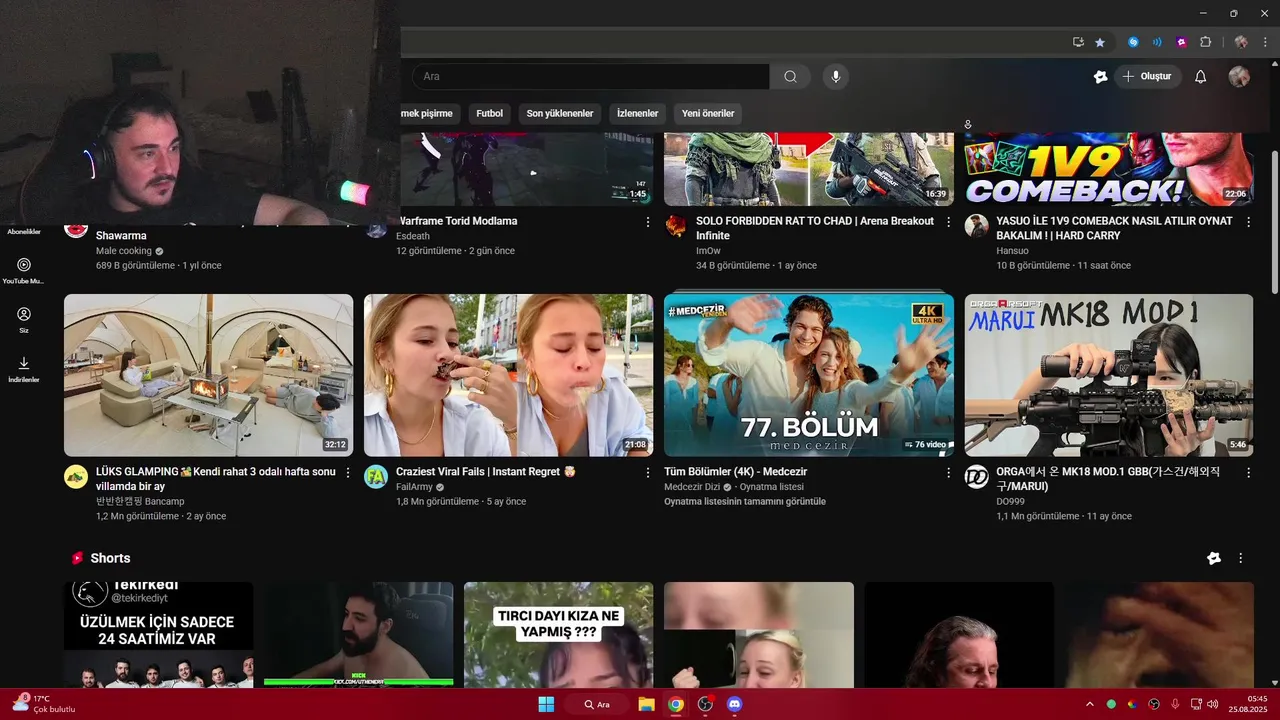The image size is (1280, 720).
Task: Start voice search with microphone icon
Action: 836,77
